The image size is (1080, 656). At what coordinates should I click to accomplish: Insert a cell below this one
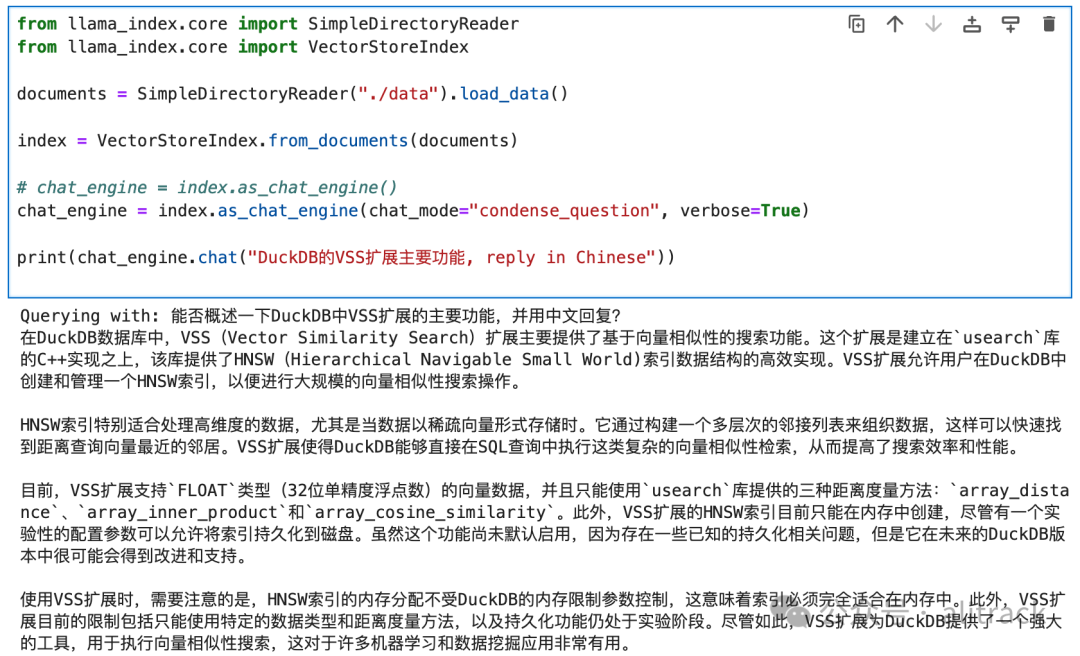[x=1010, y=24]
